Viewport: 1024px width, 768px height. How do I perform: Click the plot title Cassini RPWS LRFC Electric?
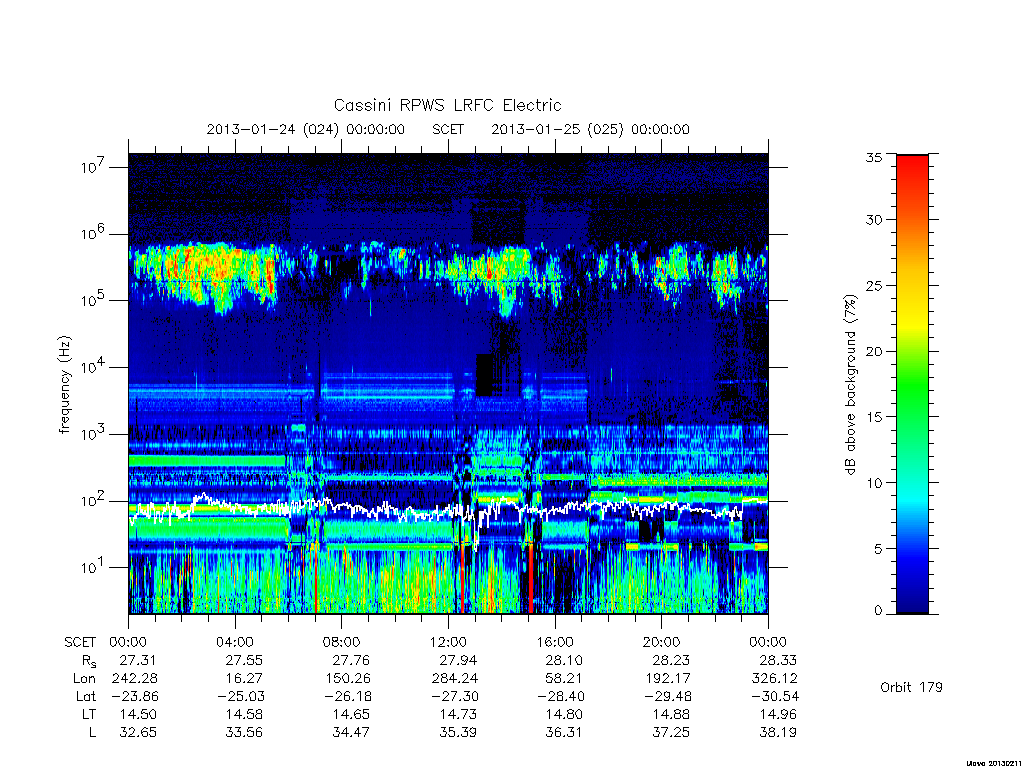coord(447,105)
